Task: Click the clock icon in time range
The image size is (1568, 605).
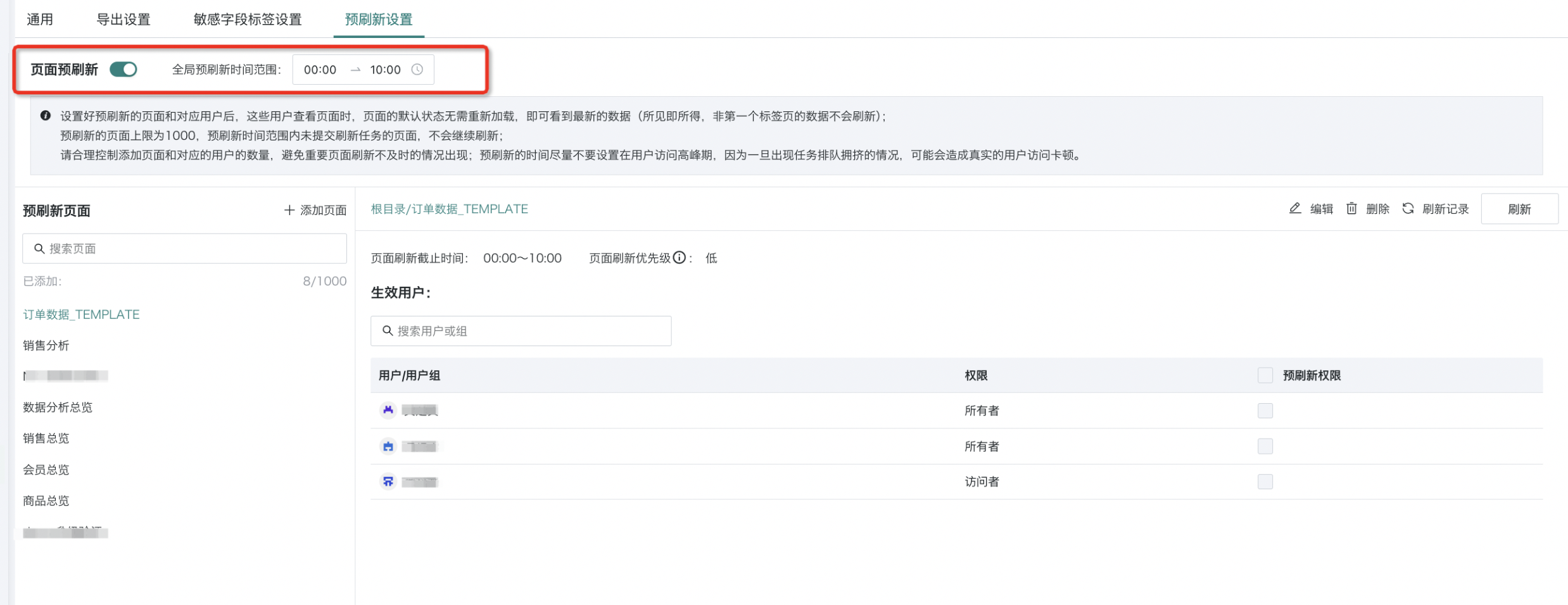Action: pos(417,70)
